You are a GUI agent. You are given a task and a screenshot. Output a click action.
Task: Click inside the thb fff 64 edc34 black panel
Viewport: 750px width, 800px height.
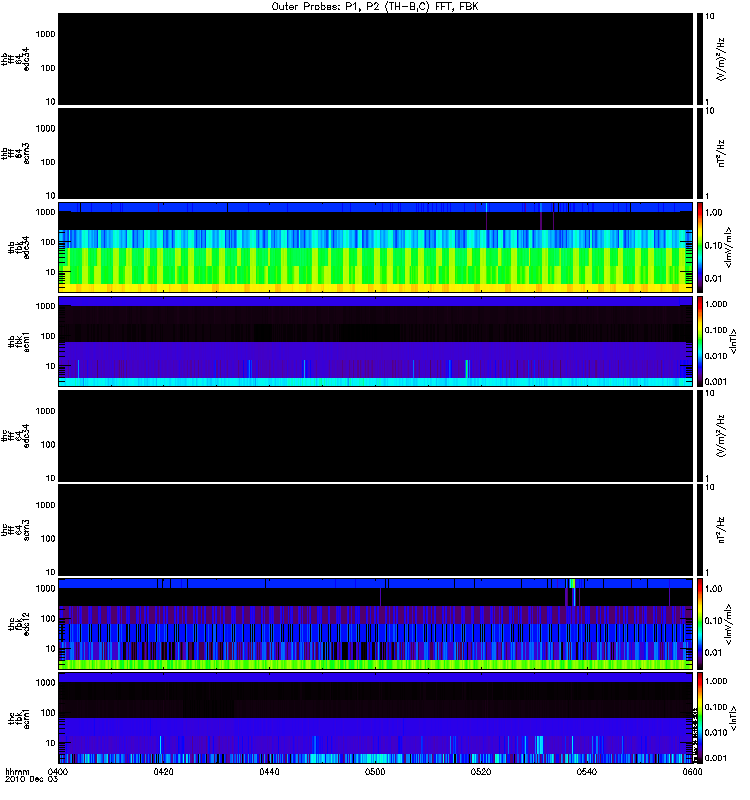tap(375, 59)
